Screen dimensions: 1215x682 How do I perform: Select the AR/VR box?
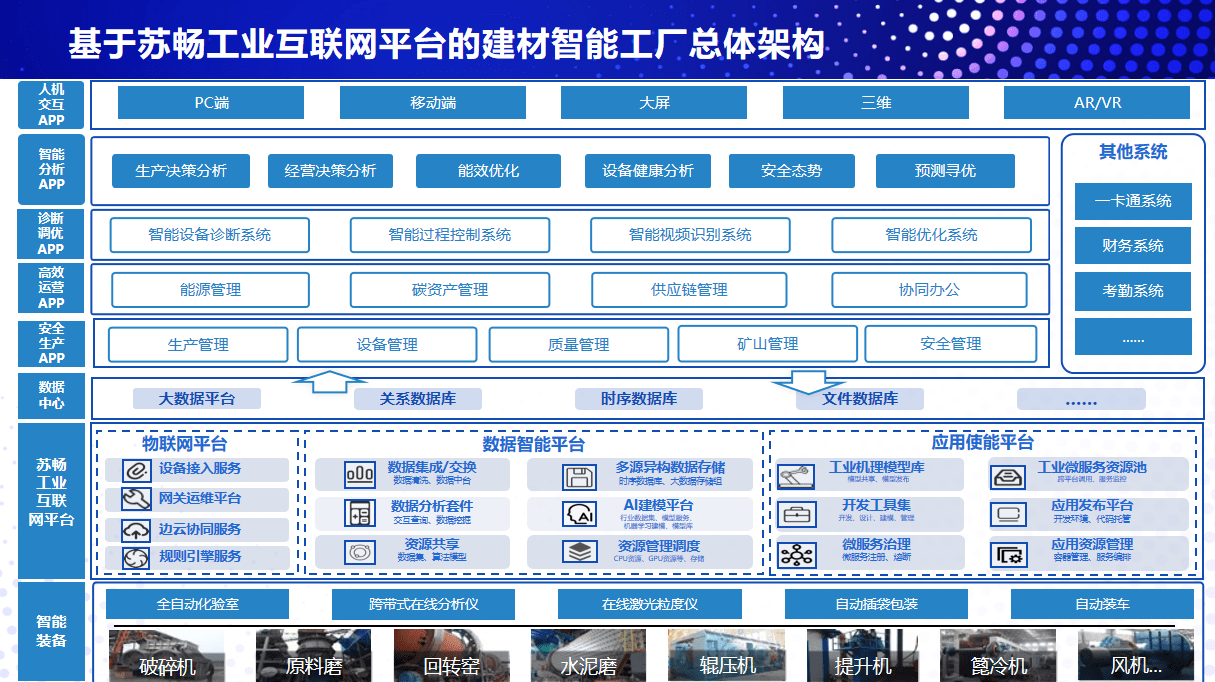tap(1097, 103)
